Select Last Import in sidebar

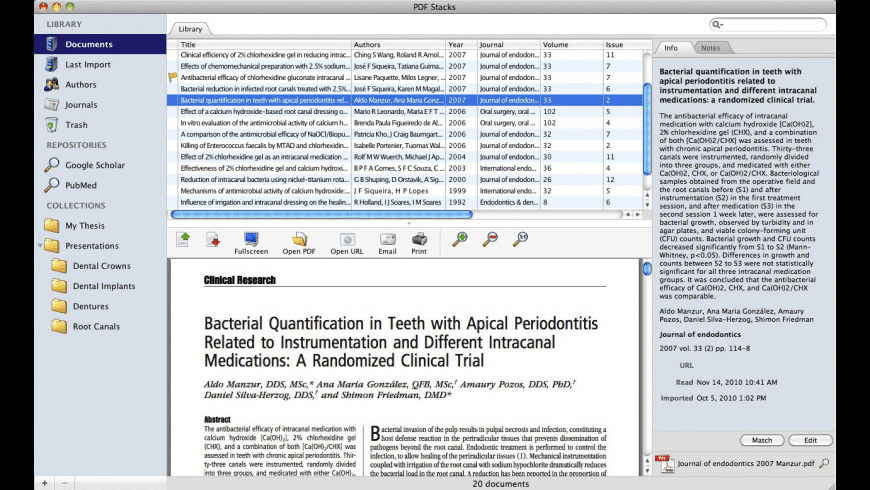click(88, 64)
